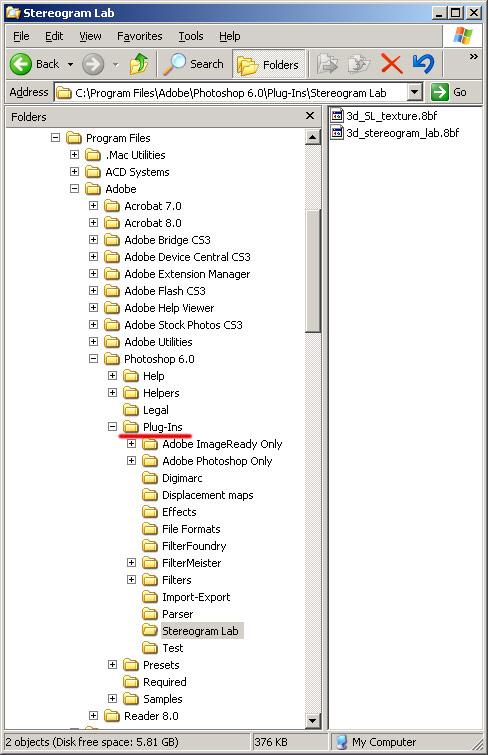Expand the FilterMeister folder
This screenshot has height=755, width=488.
point(131,562)
